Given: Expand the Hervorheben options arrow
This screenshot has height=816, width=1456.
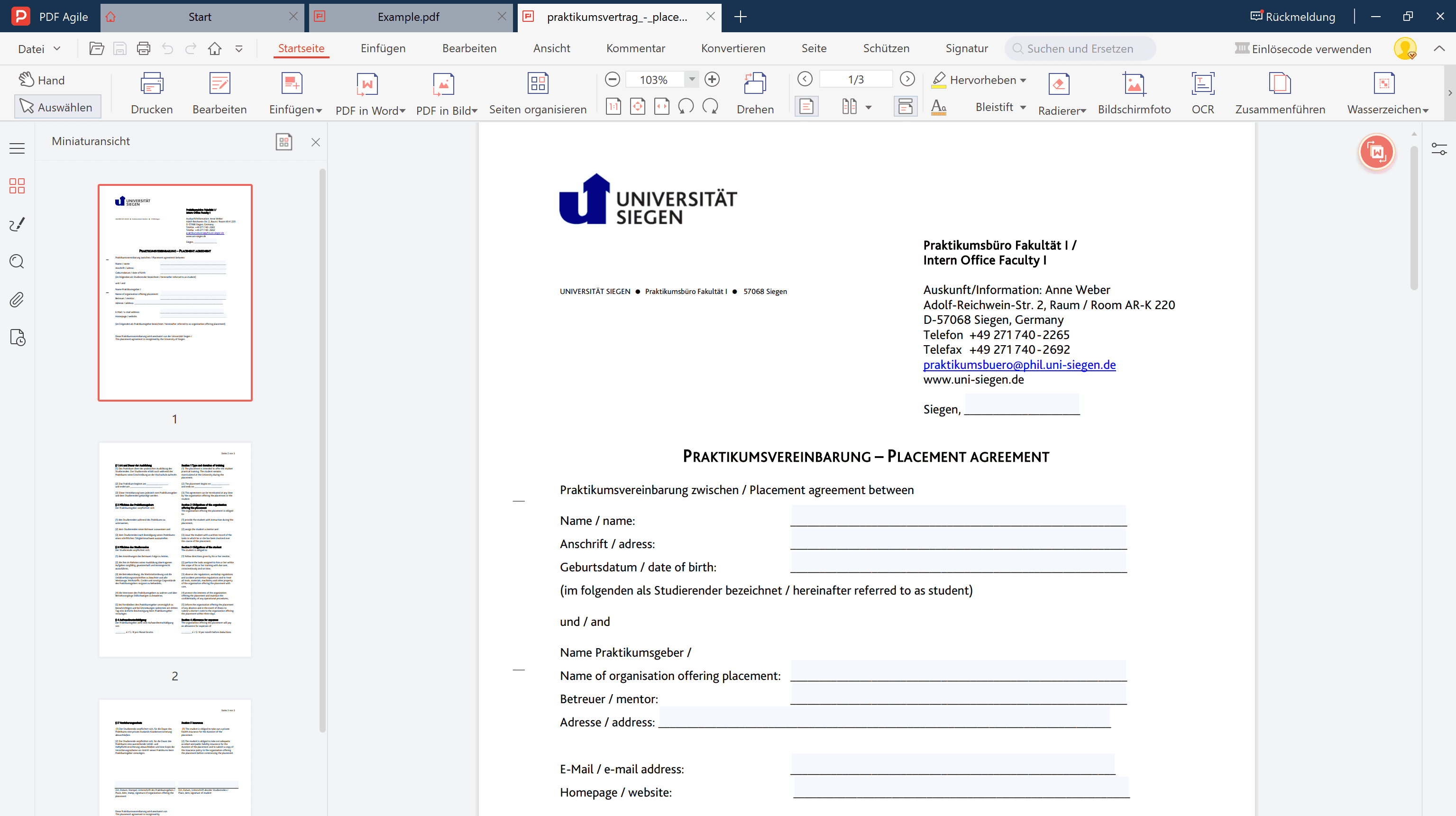Looking at the screenshot, I should click(x=1023, y=80).
